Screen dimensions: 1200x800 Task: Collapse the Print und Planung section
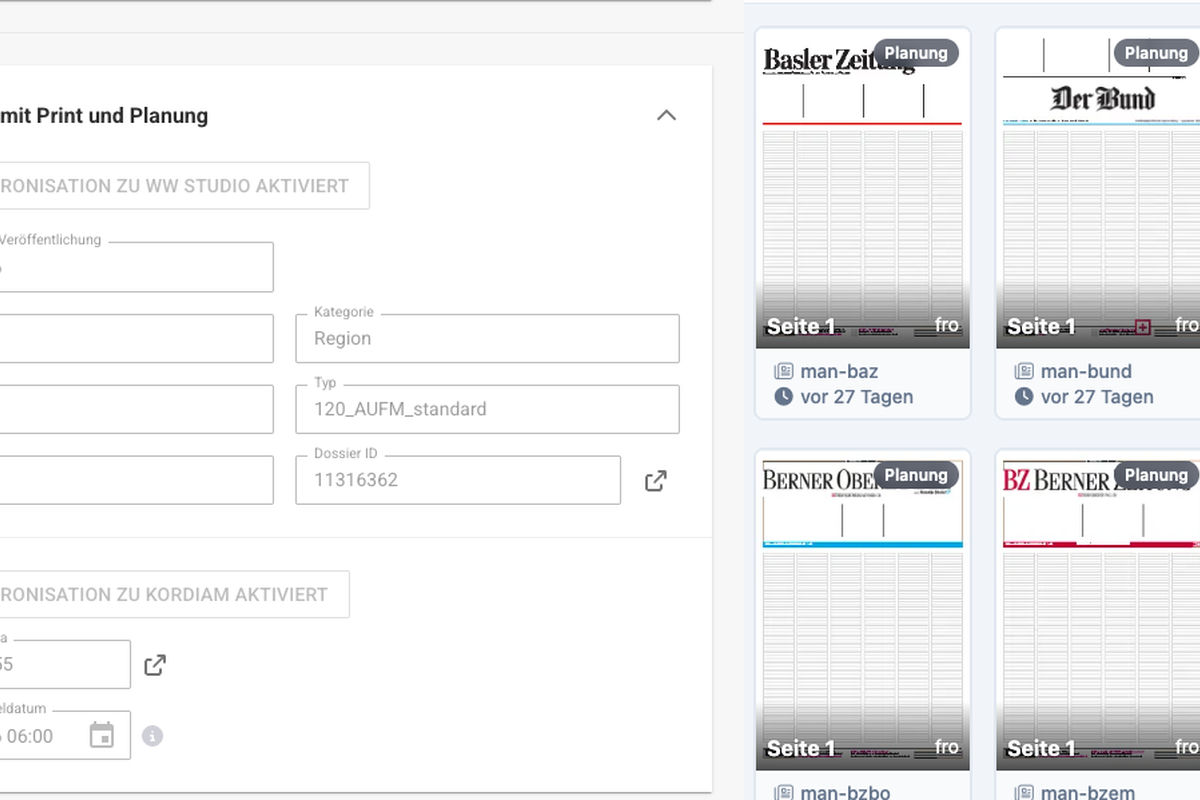[666, 115]
